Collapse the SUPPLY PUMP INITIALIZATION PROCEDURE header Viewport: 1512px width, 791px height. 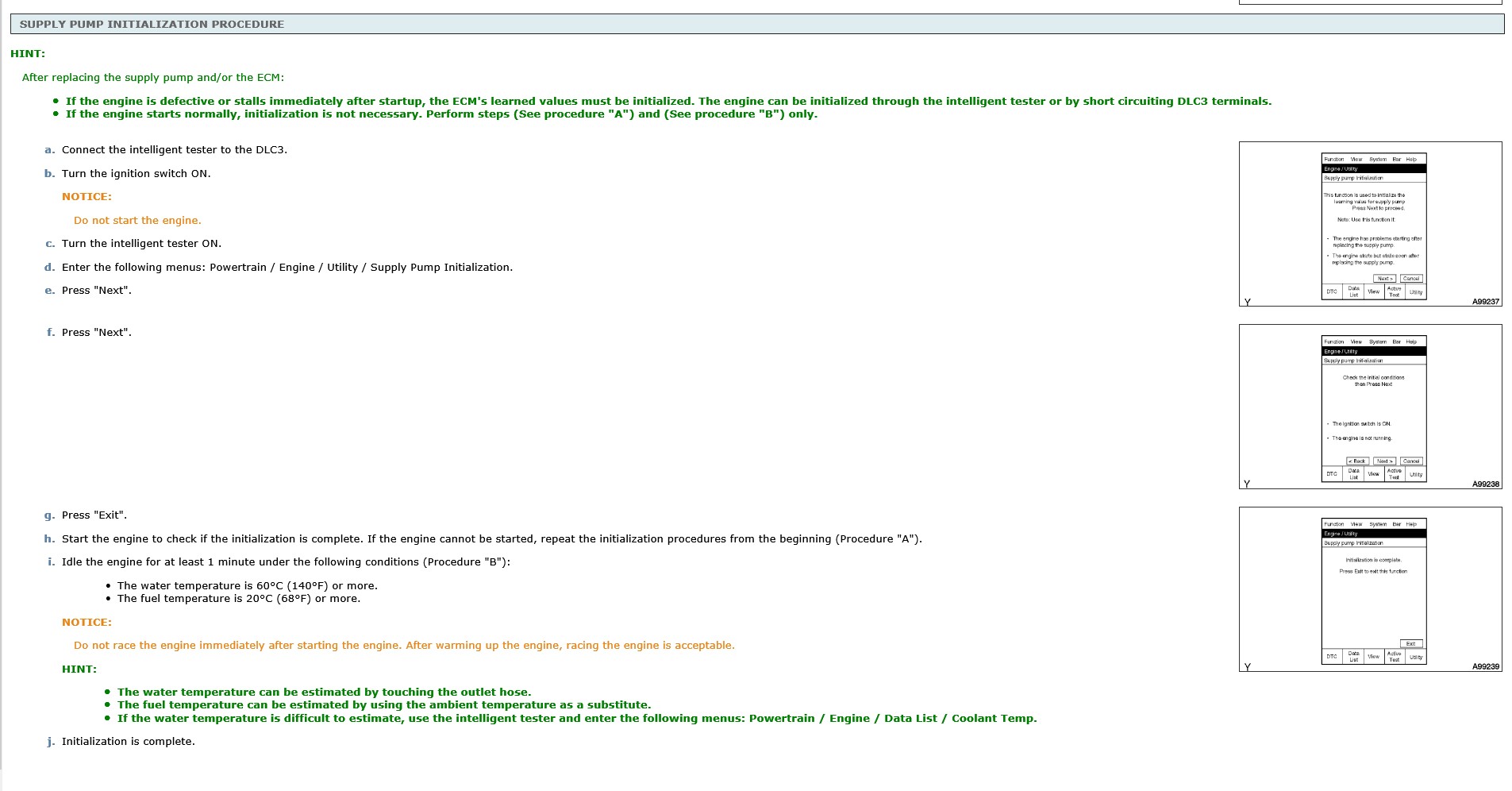(152, 24)
